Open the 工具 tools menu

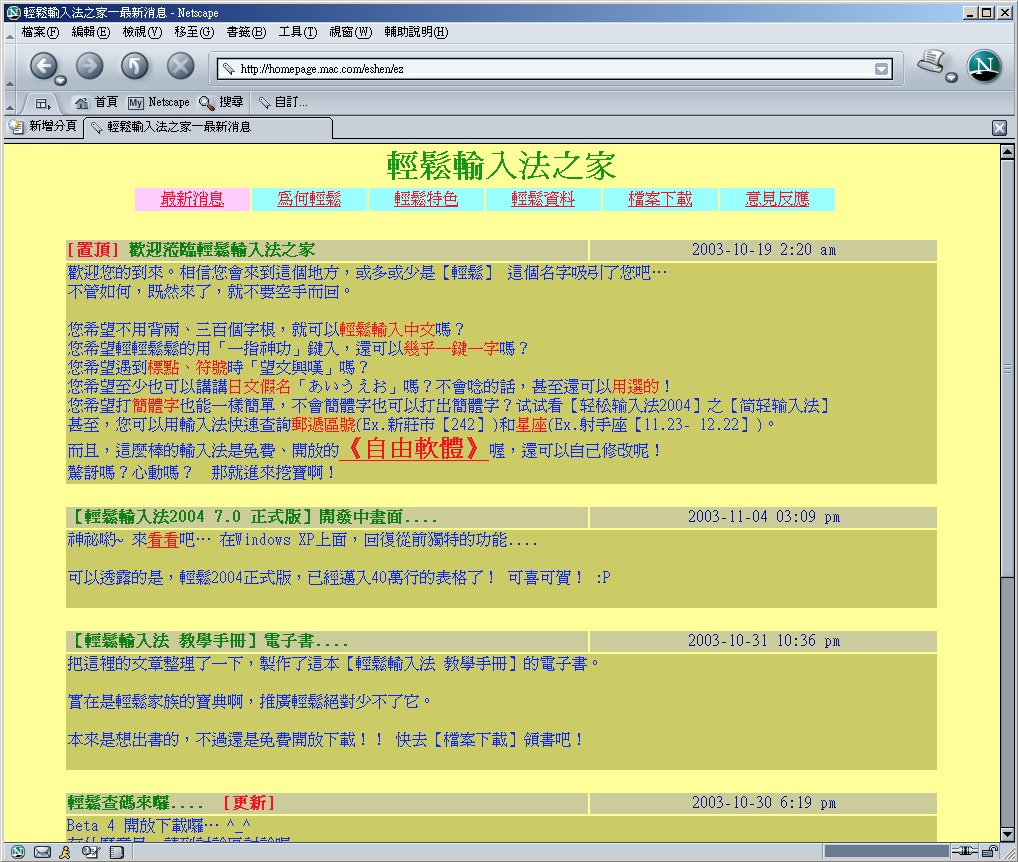pyautogui.click(x=297, y=32)
